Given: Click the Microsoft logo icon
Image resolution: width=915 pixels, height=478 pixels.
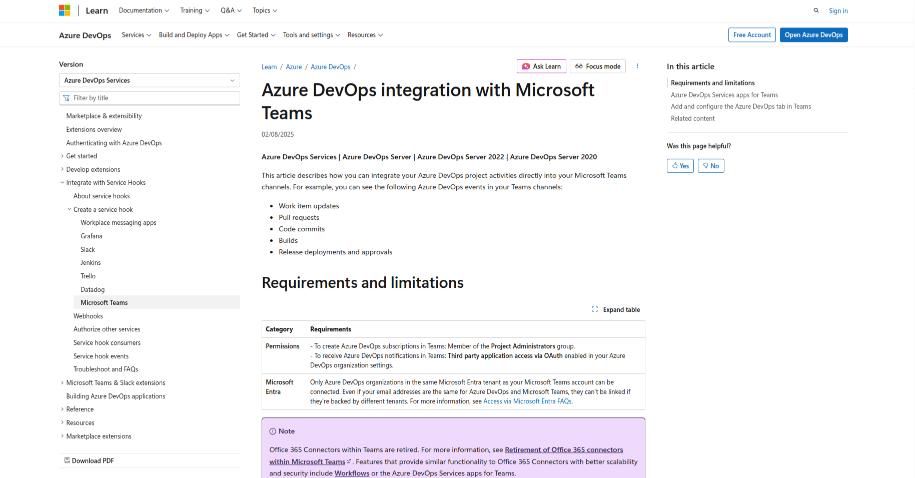Looking at the screenshot, I should pyautogui.click(x=65, y=10).
